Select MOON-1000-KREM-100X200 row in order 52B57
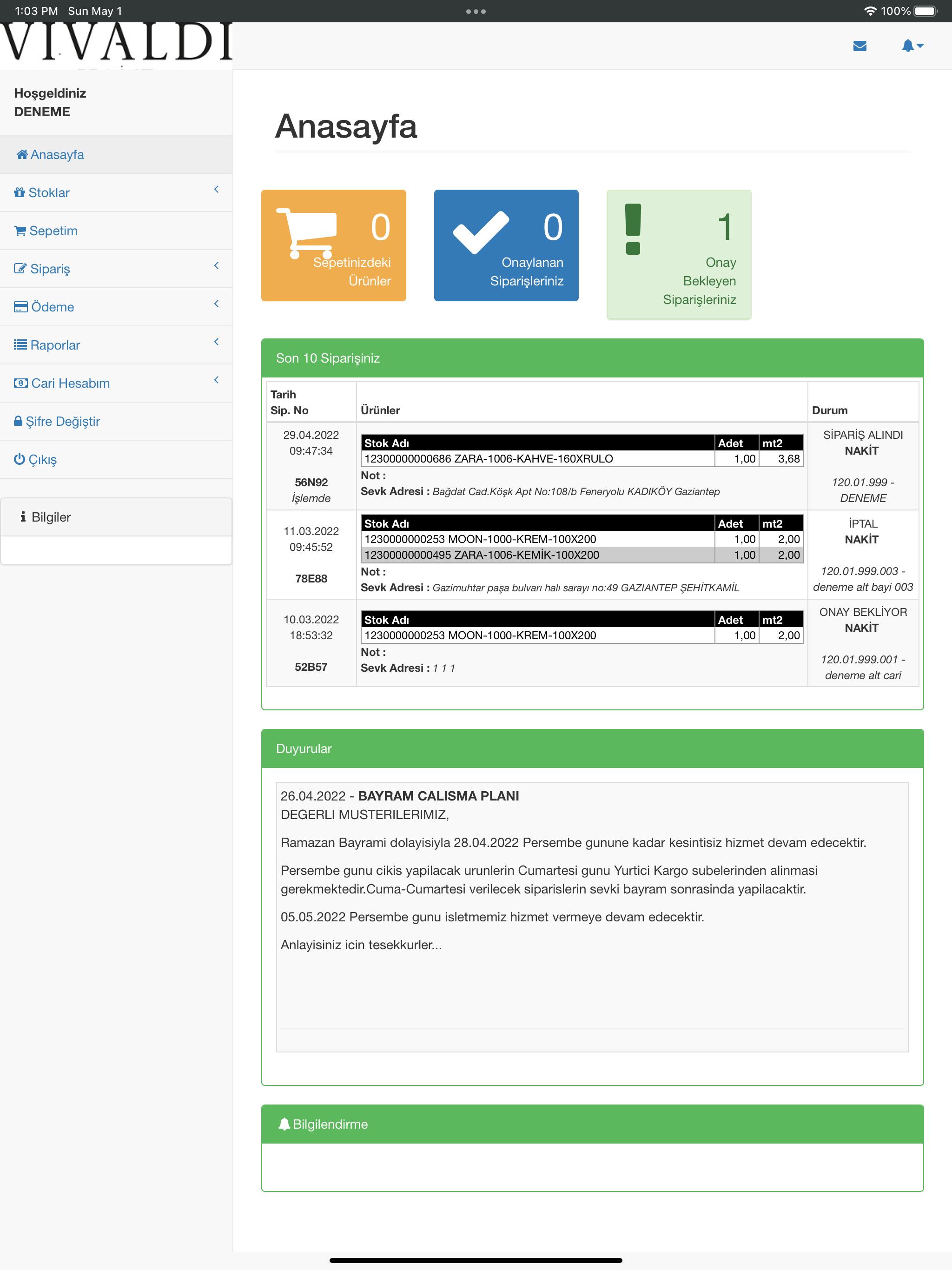 (582, 635)
